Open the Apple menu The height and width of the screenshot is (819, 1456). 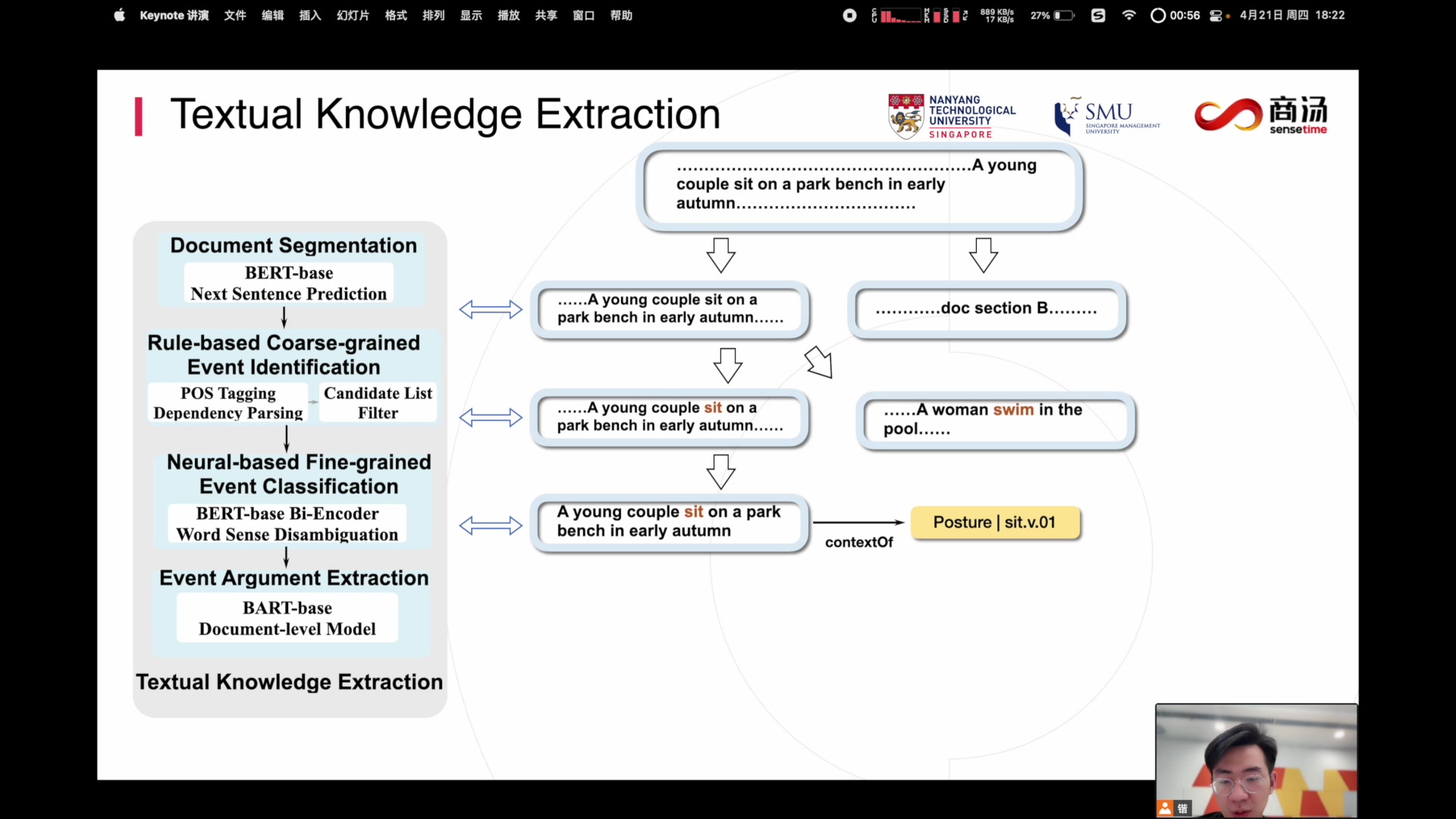[x=119, y=15]
